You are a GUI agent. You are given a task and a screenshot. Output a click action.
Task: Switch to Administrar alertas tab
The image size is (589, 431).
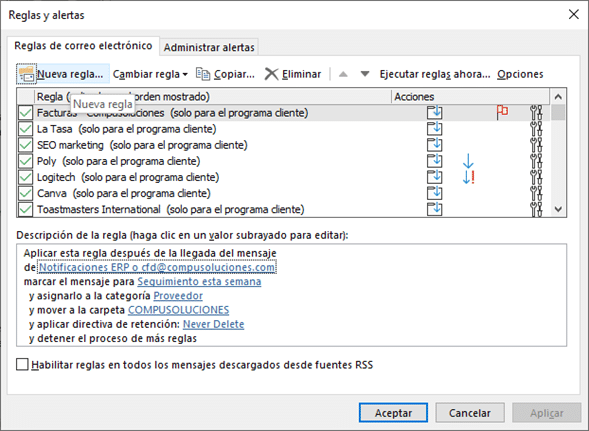(x=209, y=48)
